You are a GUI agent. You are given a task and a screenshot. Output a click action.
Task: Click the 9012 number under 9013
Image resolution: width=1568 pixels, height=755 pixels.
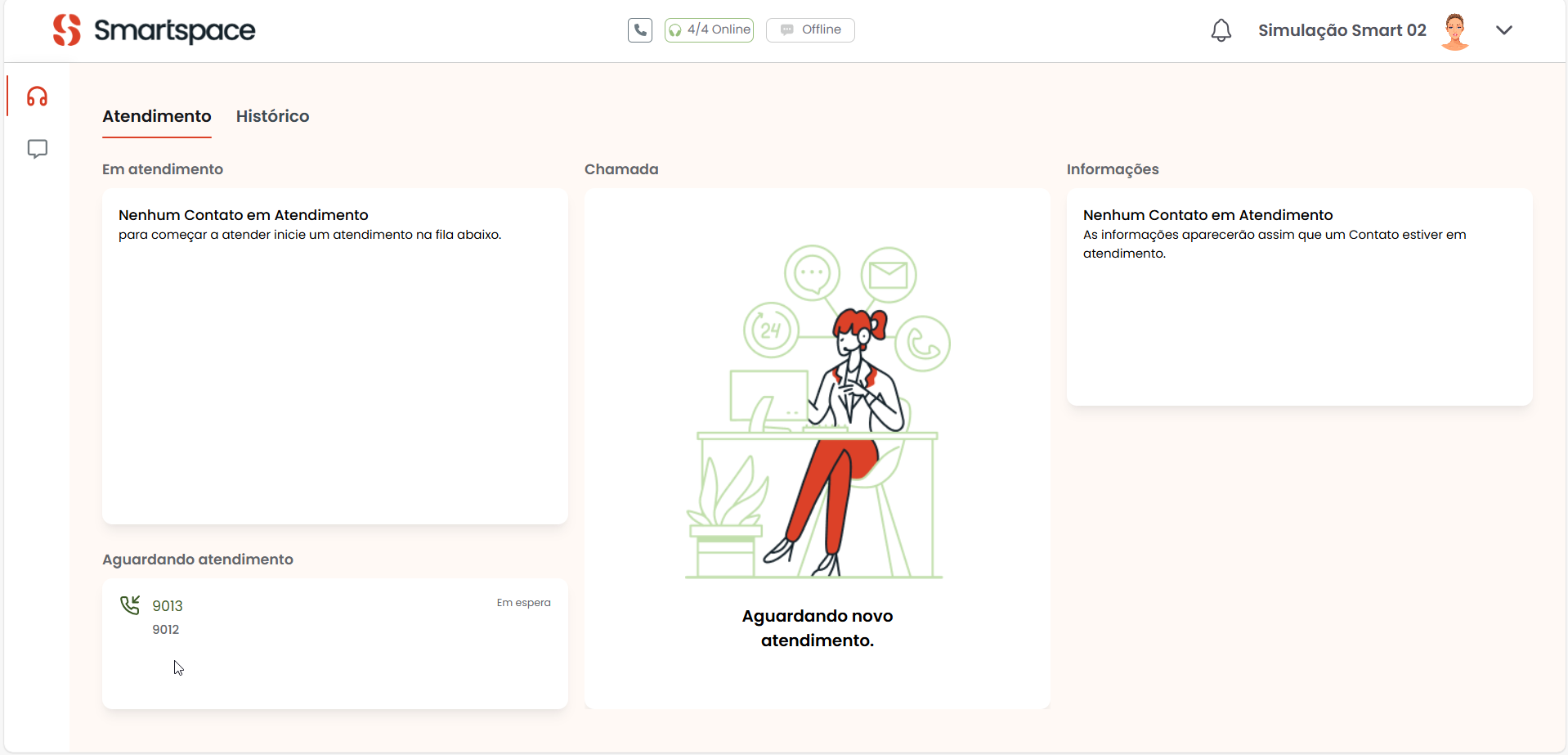pyautogui.click(x=166, y=630)
